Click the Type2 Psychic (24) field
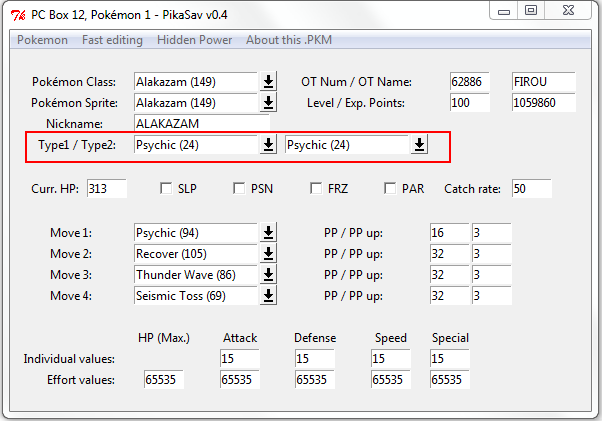This screenshot has width=602, height=421. pos(347,145)
